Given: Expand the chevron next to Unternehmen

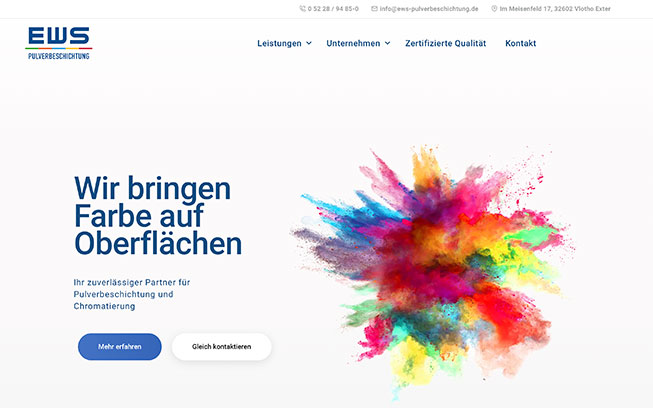Looking at the screenshot, I should click(387, 44).
